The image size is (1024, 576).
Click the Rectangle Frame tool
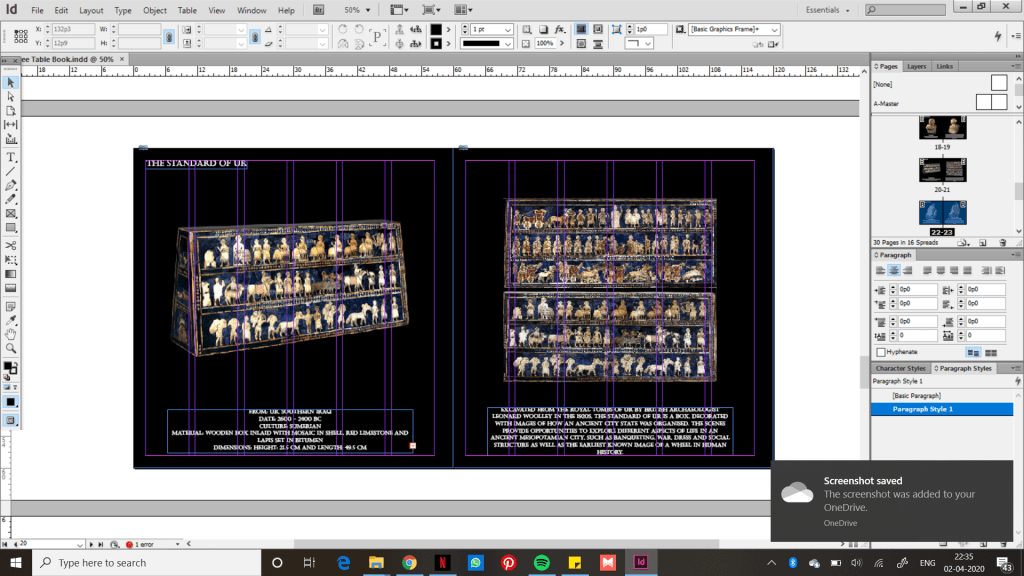[11, 213]
